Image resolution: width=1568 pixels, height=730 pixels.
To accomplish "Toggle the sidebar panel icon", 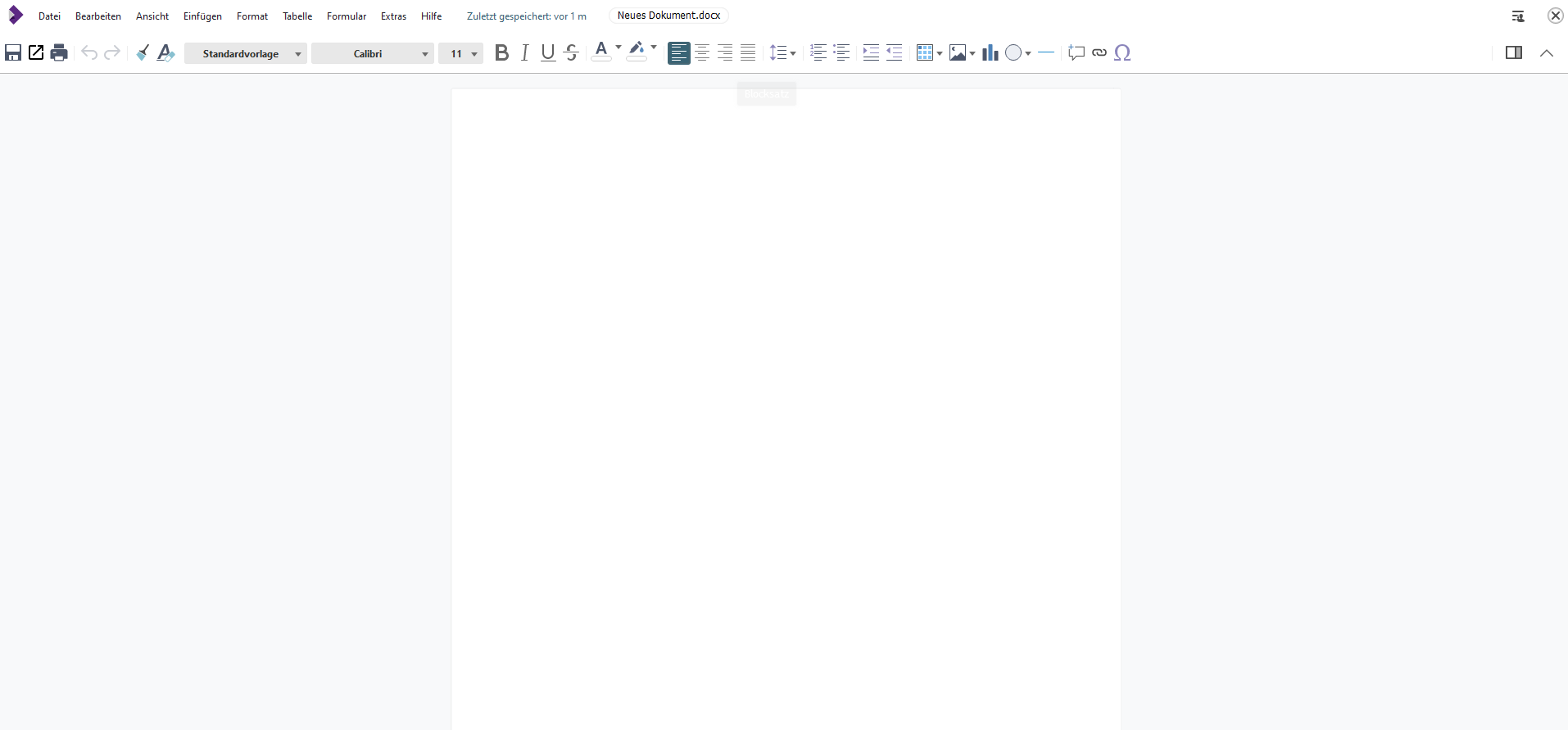I will click(x=1514, y=53).
